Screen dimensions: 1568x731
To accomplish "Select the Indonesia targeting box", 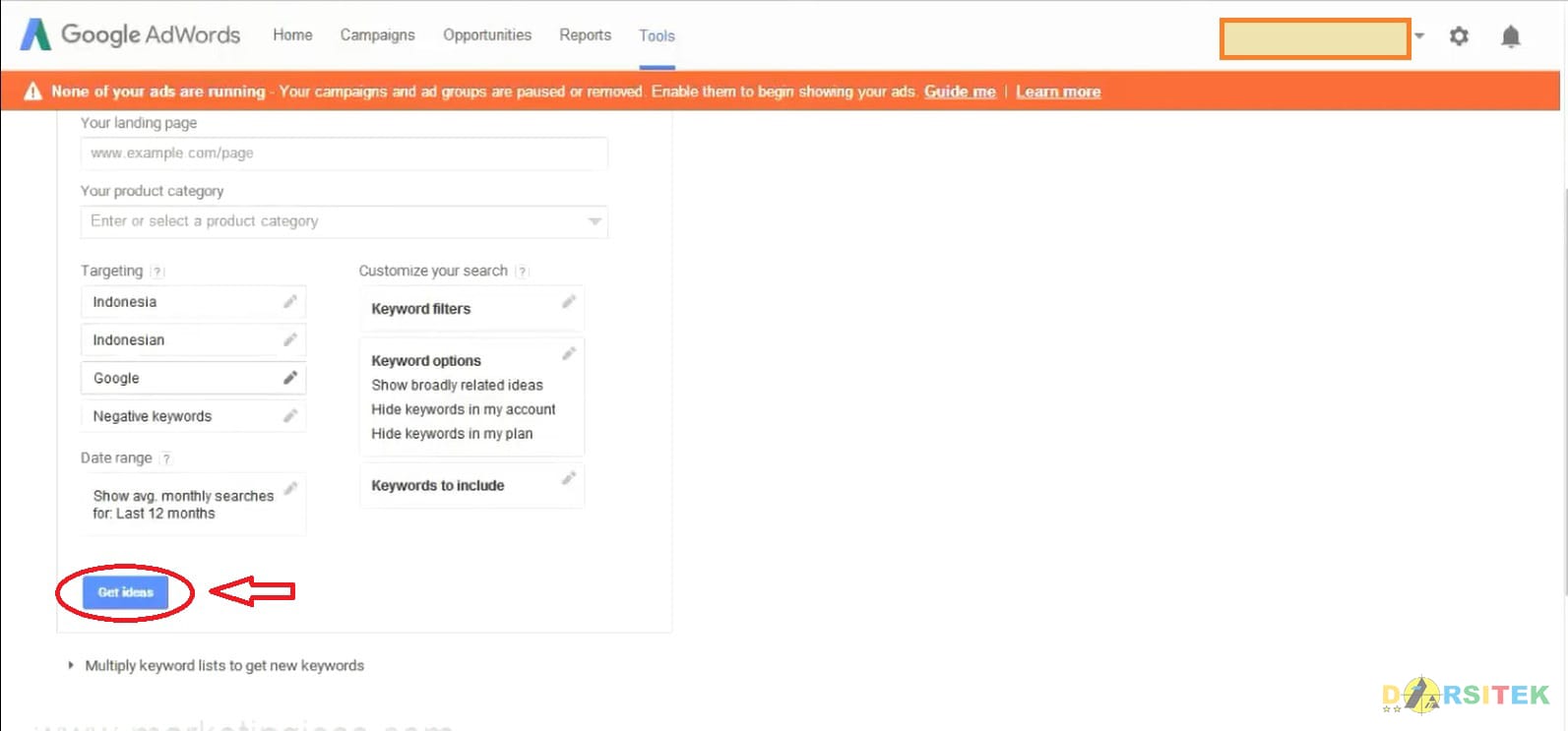I will (x=193, y=302).
